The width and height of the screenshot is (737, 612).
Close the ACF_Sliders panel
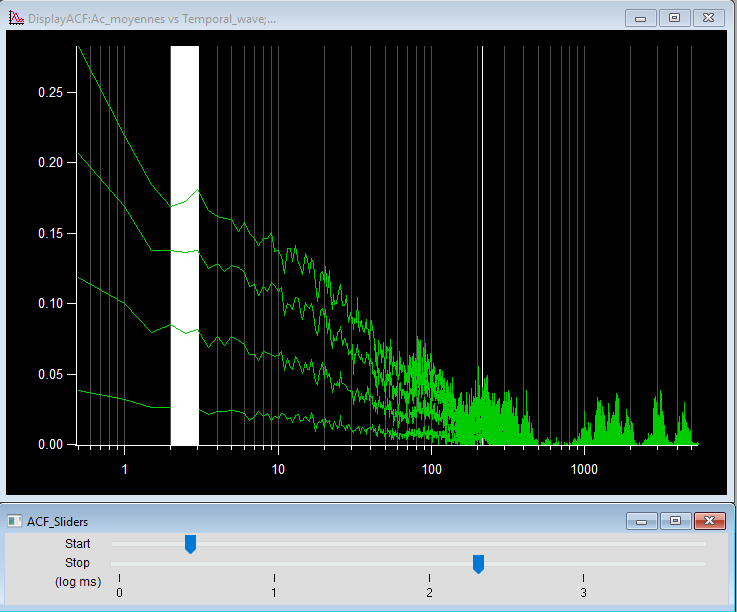click(x=709, y=521)
